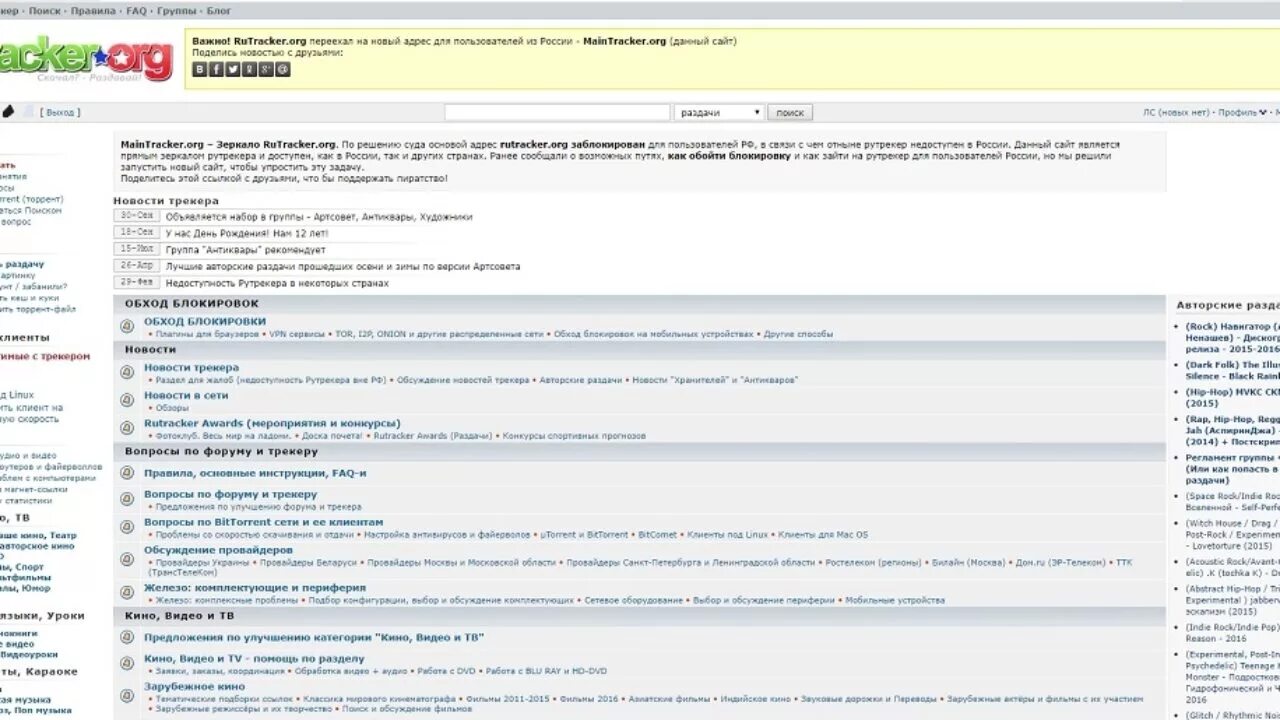Image resolution: width=1280 pixels, height=720 pixels.
Task: Click inside the search input field
Action: (x=557, y=113)
